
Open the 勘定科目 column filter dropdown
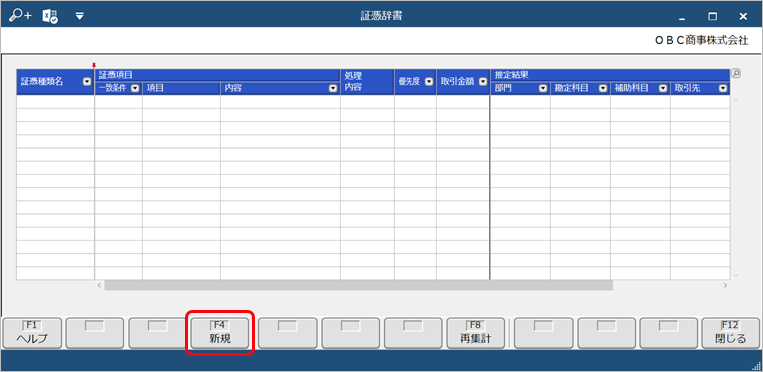[x=603, y=89]
